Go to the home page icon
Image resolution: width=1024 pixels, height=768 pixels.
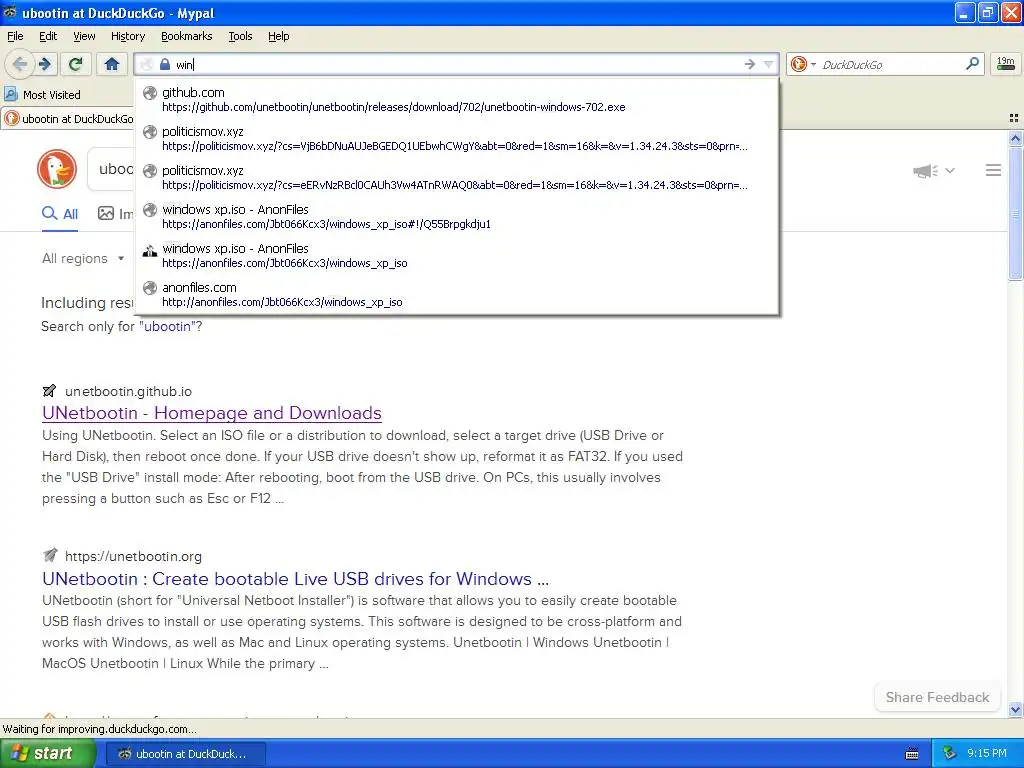(112, 64)
